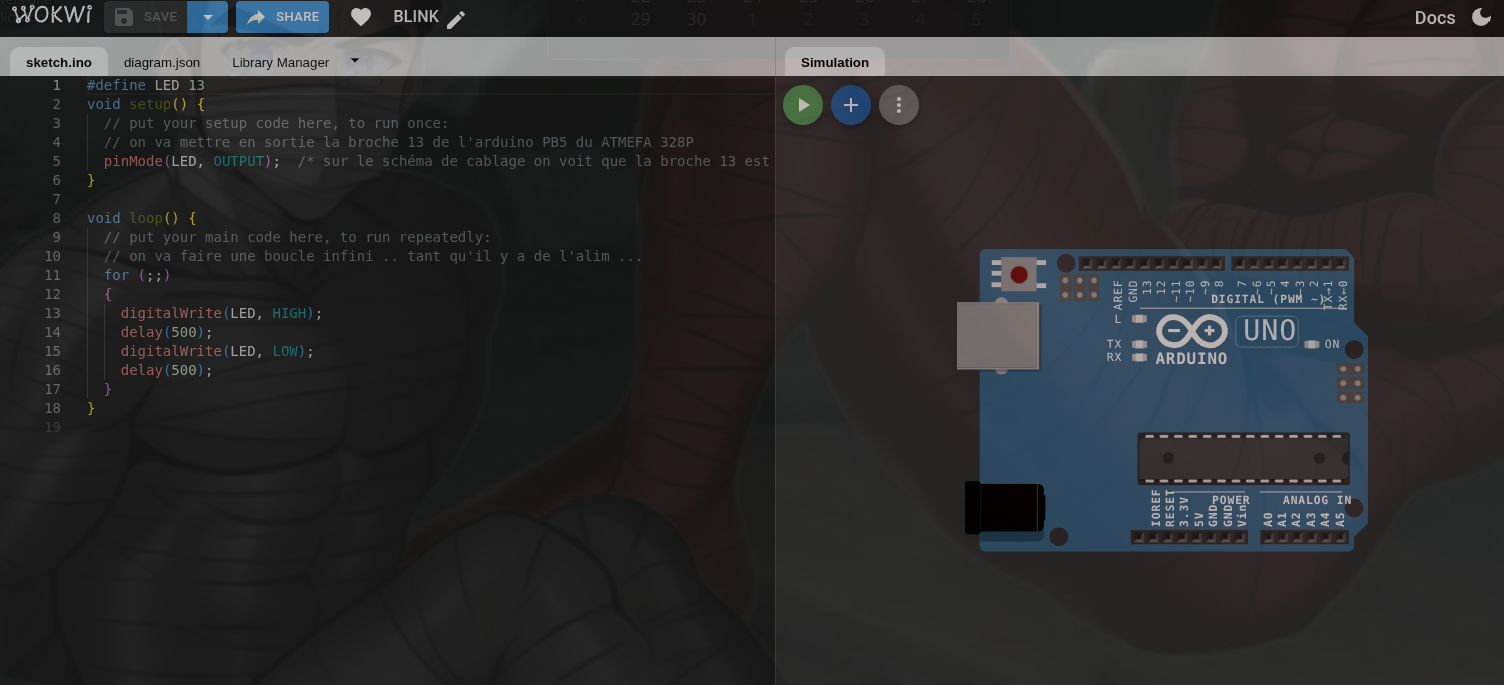Click the ATmega chip on the board

coord(1243,458)
